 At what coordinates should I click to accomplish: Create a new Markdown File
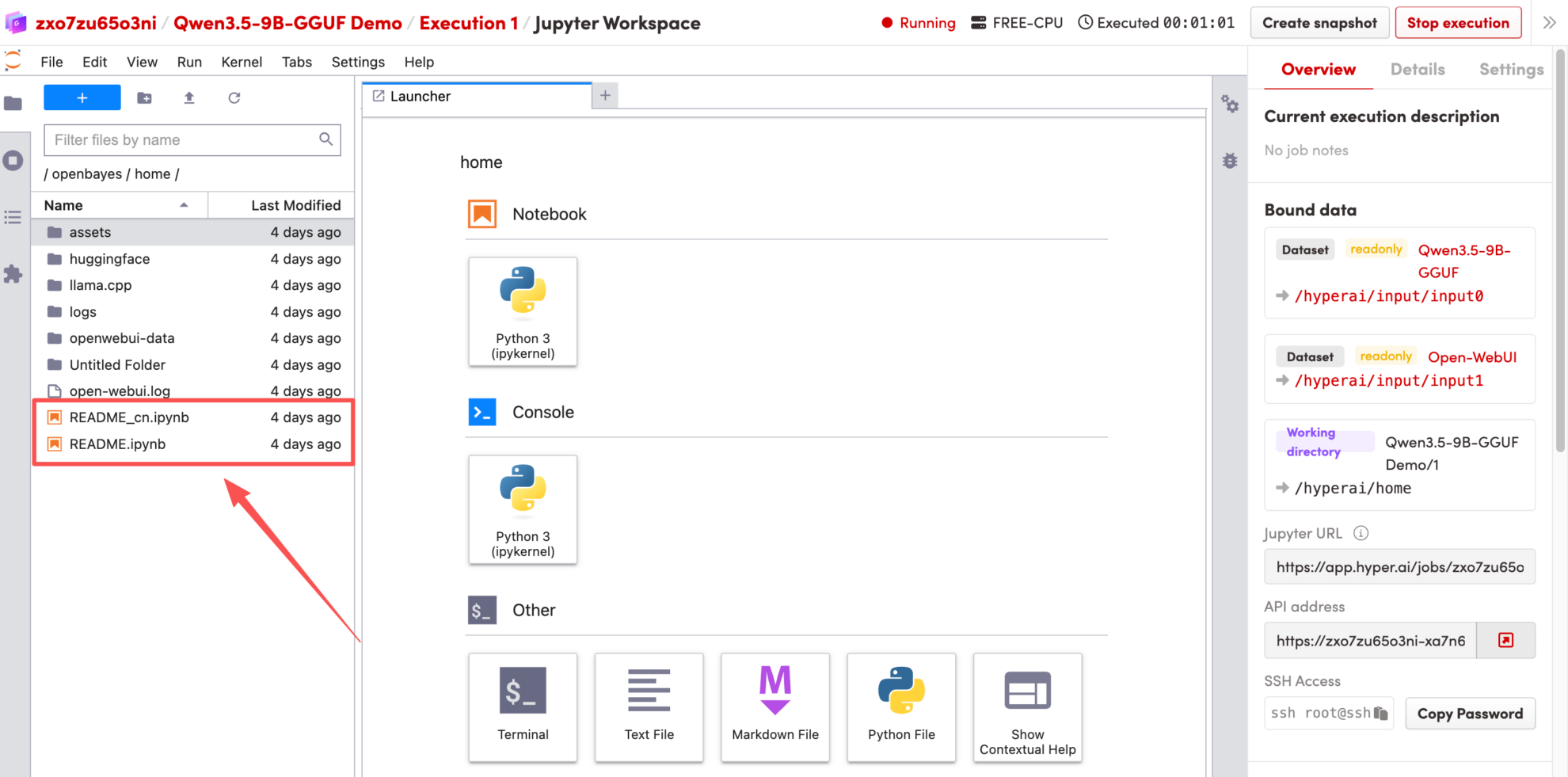774,707
